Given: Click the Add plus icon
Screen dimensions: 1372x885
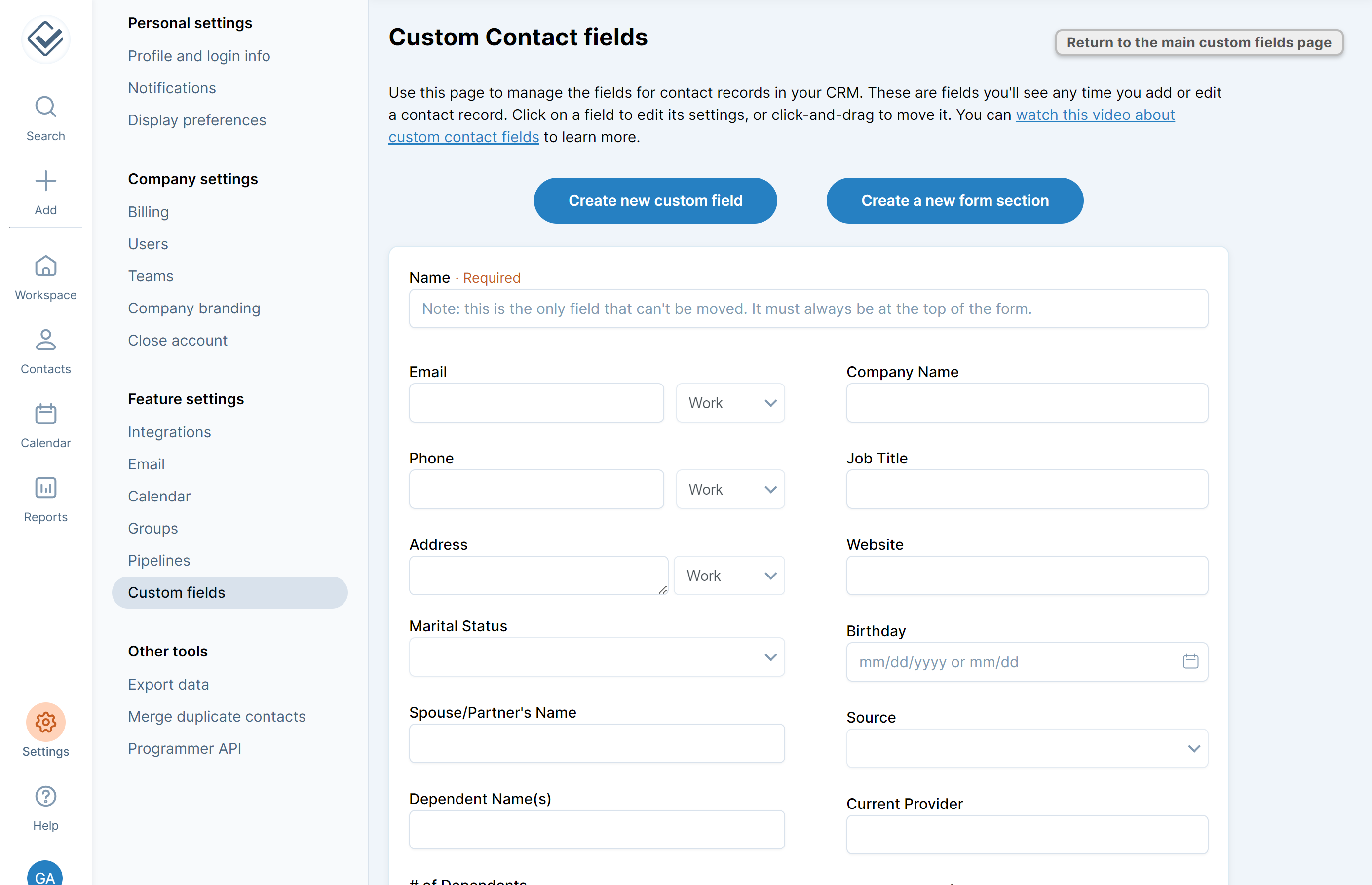Looking at the screenshot, I should click(45, 182).
